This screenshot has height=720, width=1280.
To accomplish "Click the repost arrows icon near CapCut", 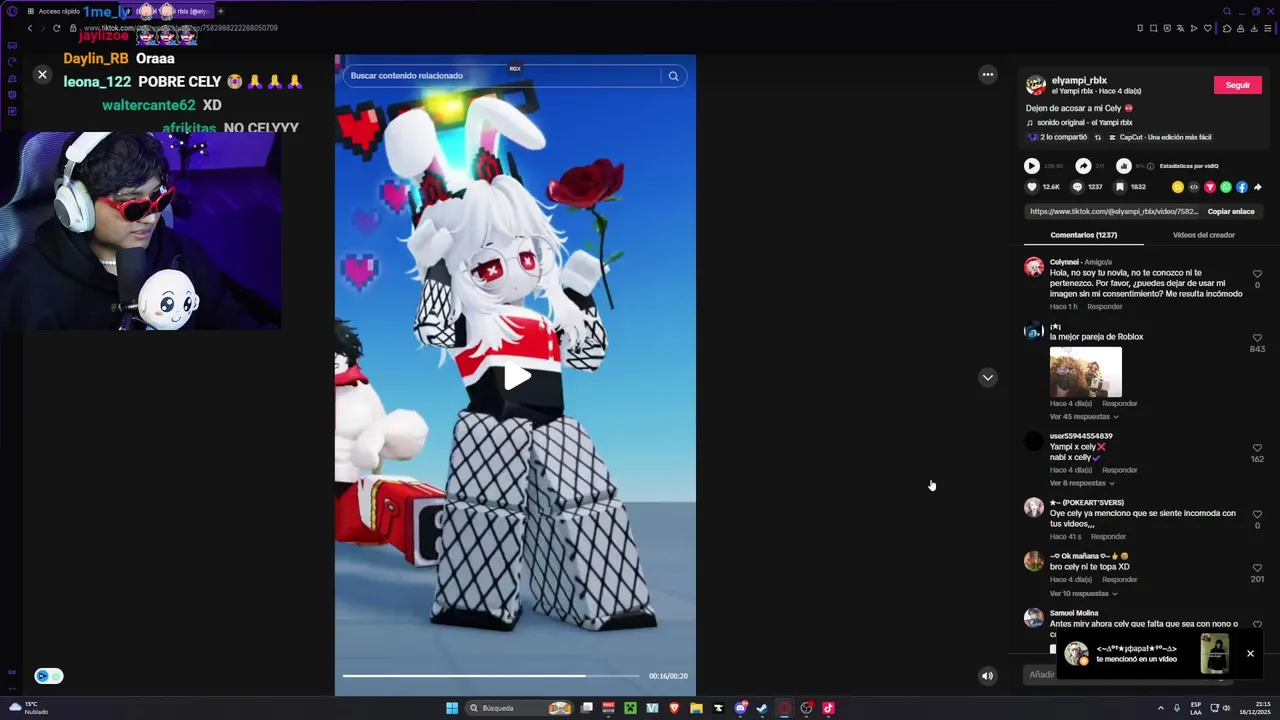I will click(x=1098, y=137).
